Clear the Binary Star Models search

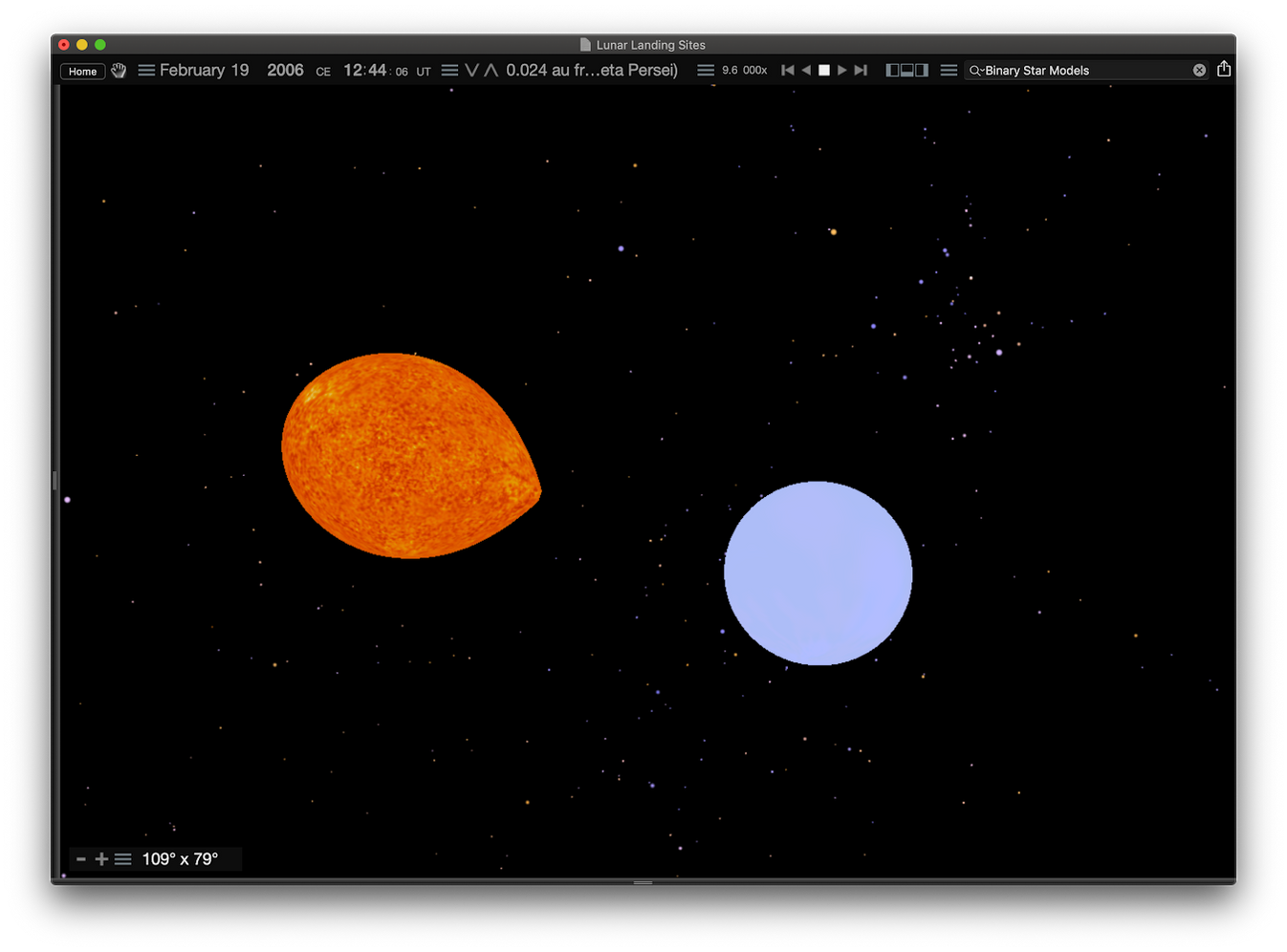tap(1199, 69)
